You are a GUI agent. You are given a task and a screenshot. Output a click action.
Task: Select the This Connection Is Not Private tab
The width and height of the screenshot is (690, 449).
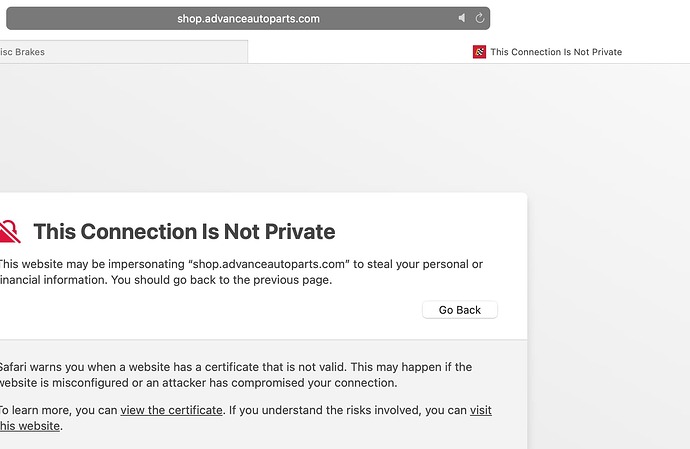[x=555, y=52]
